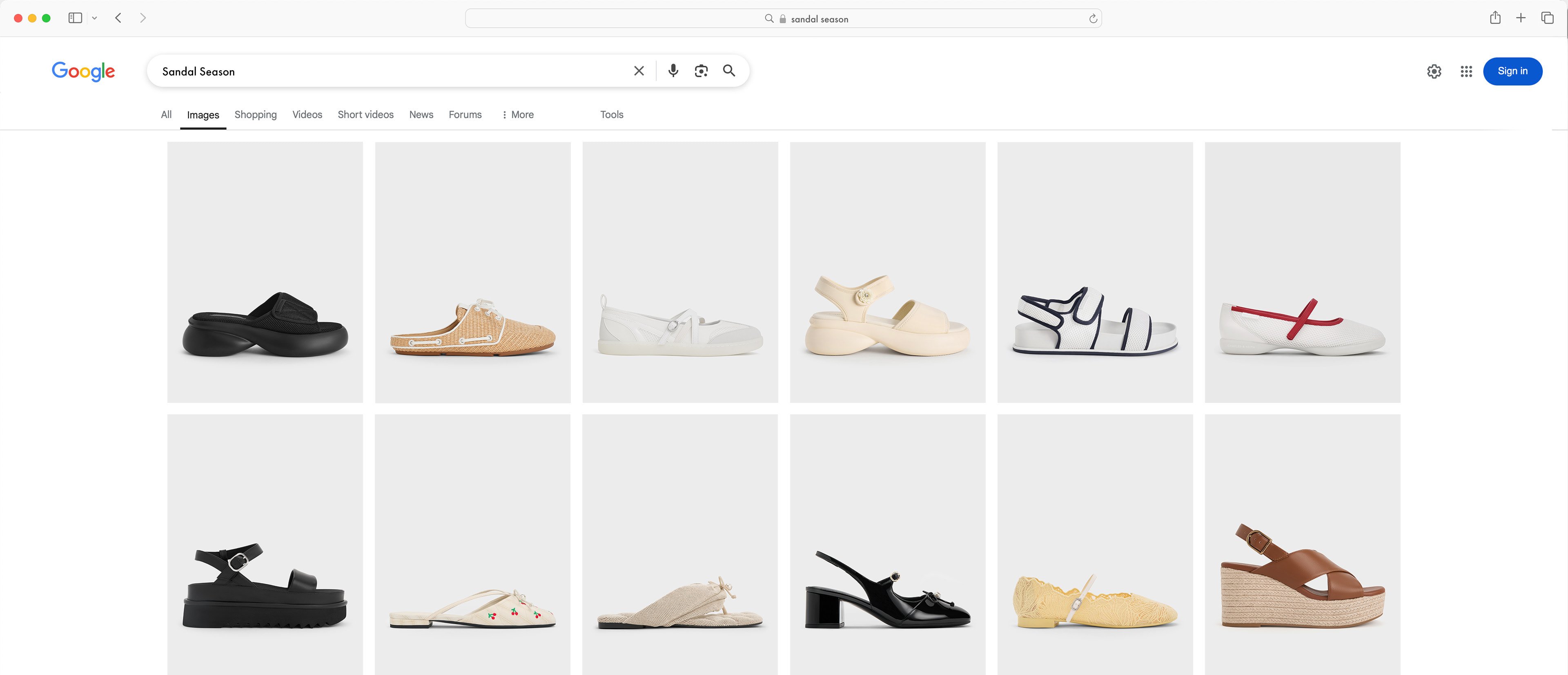The height and width of the screenshot is (675, 1568).
Task: Open the black platform mule sandal image
Action: point(265,272)
